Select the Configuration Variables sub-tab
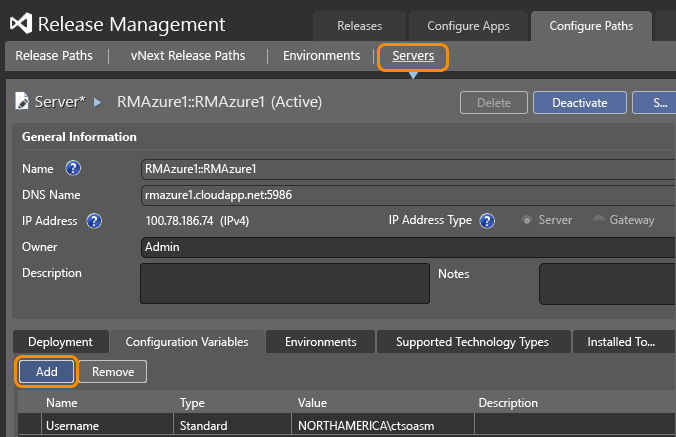 pyautogui.click(x=187, y=342)
